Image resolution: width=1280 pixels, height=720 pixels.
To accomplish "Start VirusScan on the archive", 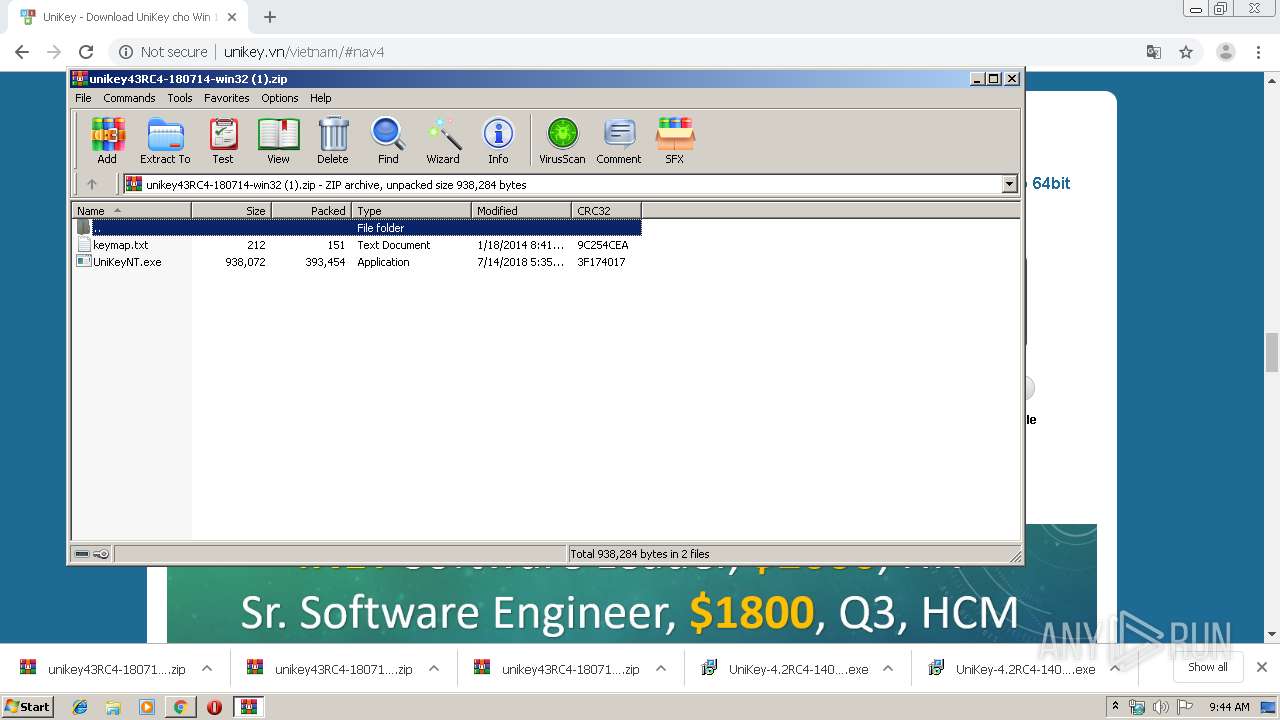I will 562,140.
